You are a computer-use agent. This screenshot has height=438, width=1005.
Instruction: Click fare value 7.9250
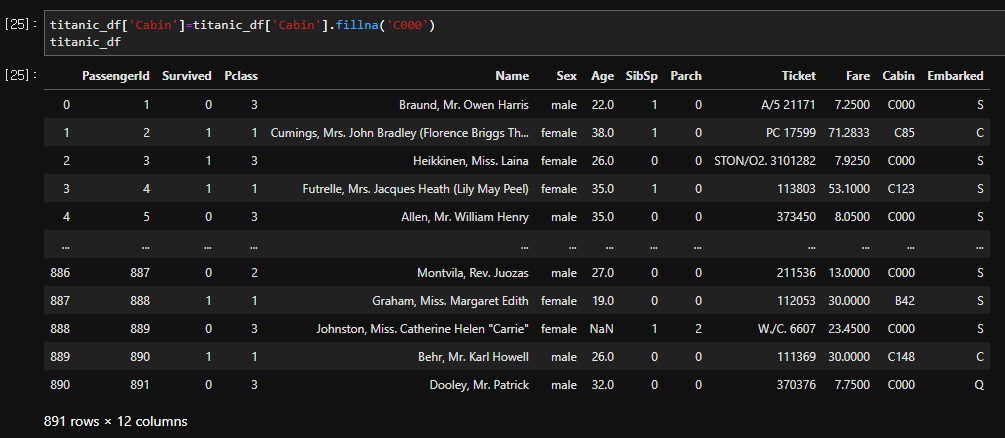pos(854,161)
